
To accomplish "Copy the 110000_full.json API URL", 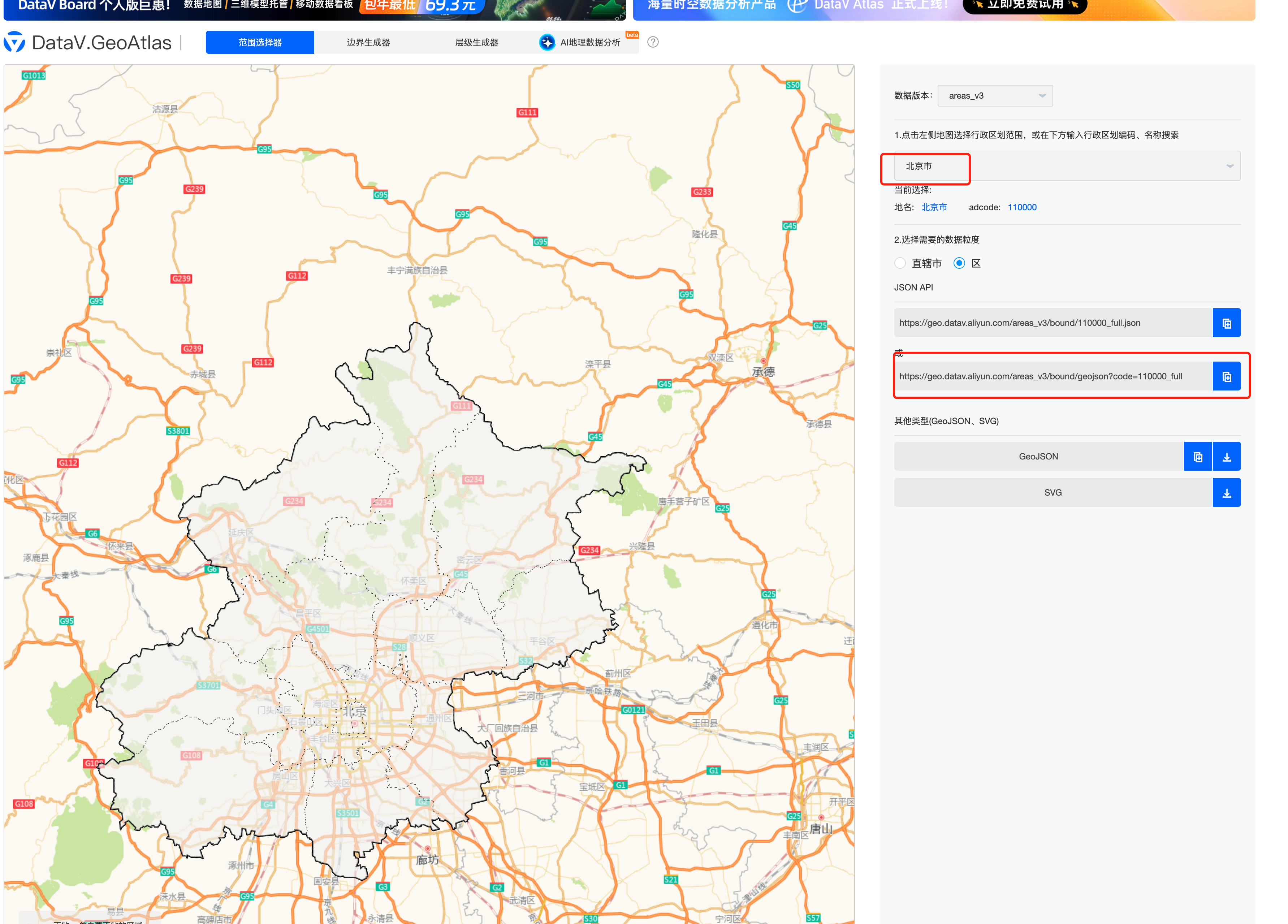I will pyautogui.click(x=1227, y=323).
